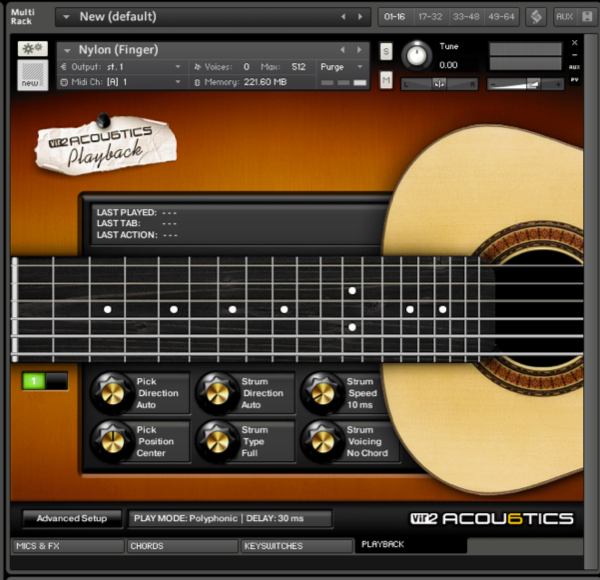600x580 pixels.
Task: Click the Acou6tics Playback paper label
Action: pos(106,146)
